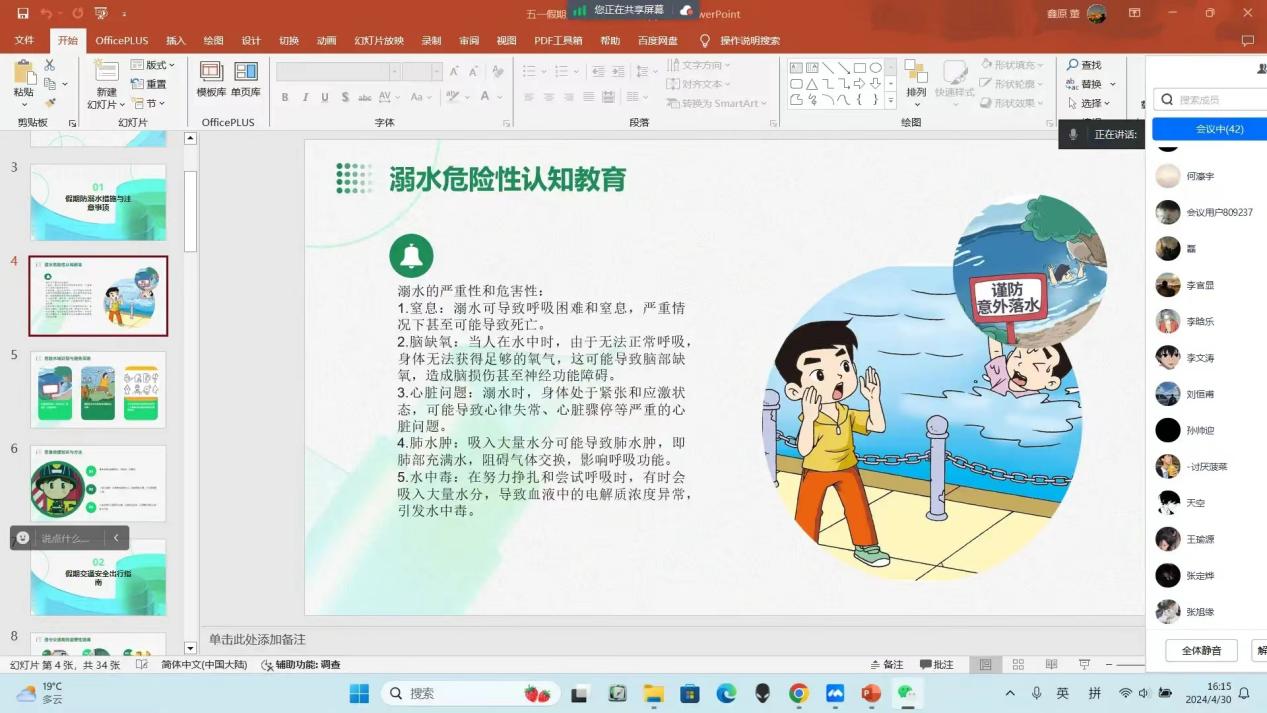
Task: Select the triangle shape in shapes gallery
Action: click(x=812, y=84)
